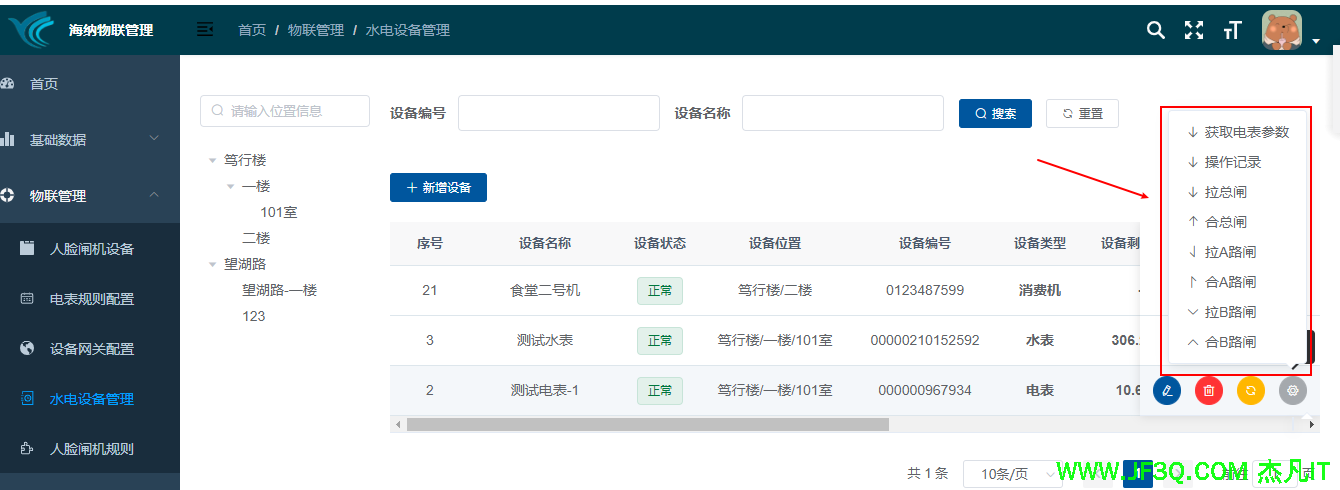The height and width of the screenshot is (490, 1340).
Task: Click the 设备编号 input field
Action: (558, 113)
